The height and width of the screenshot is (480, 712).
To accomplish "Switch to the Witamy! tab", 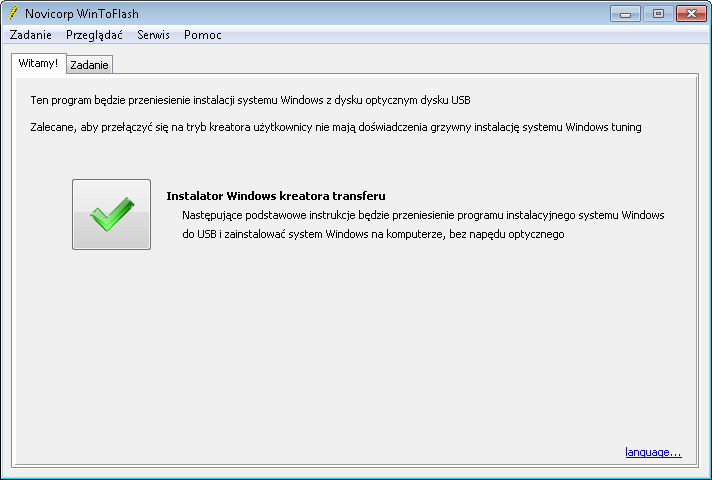I will tap(39, 63).
